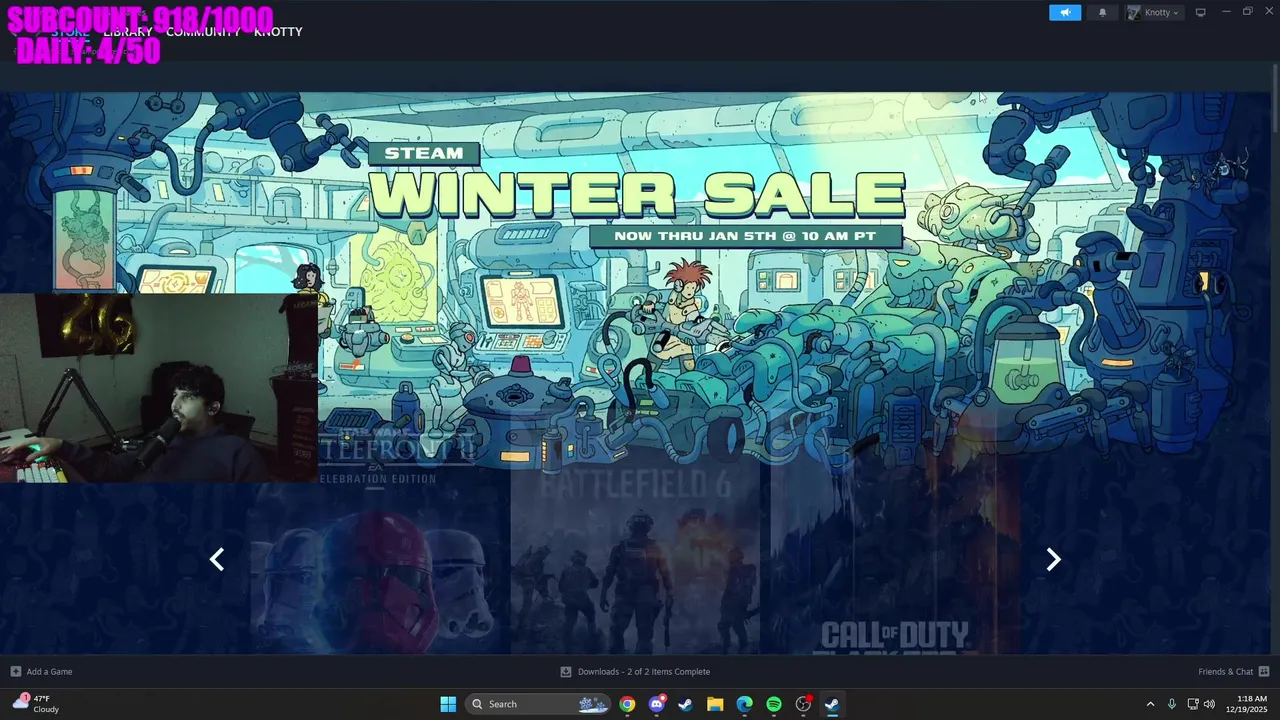Open the Steam announcements megaphone button
This screenshot has height=720, width=1280.
point(1065,12)
